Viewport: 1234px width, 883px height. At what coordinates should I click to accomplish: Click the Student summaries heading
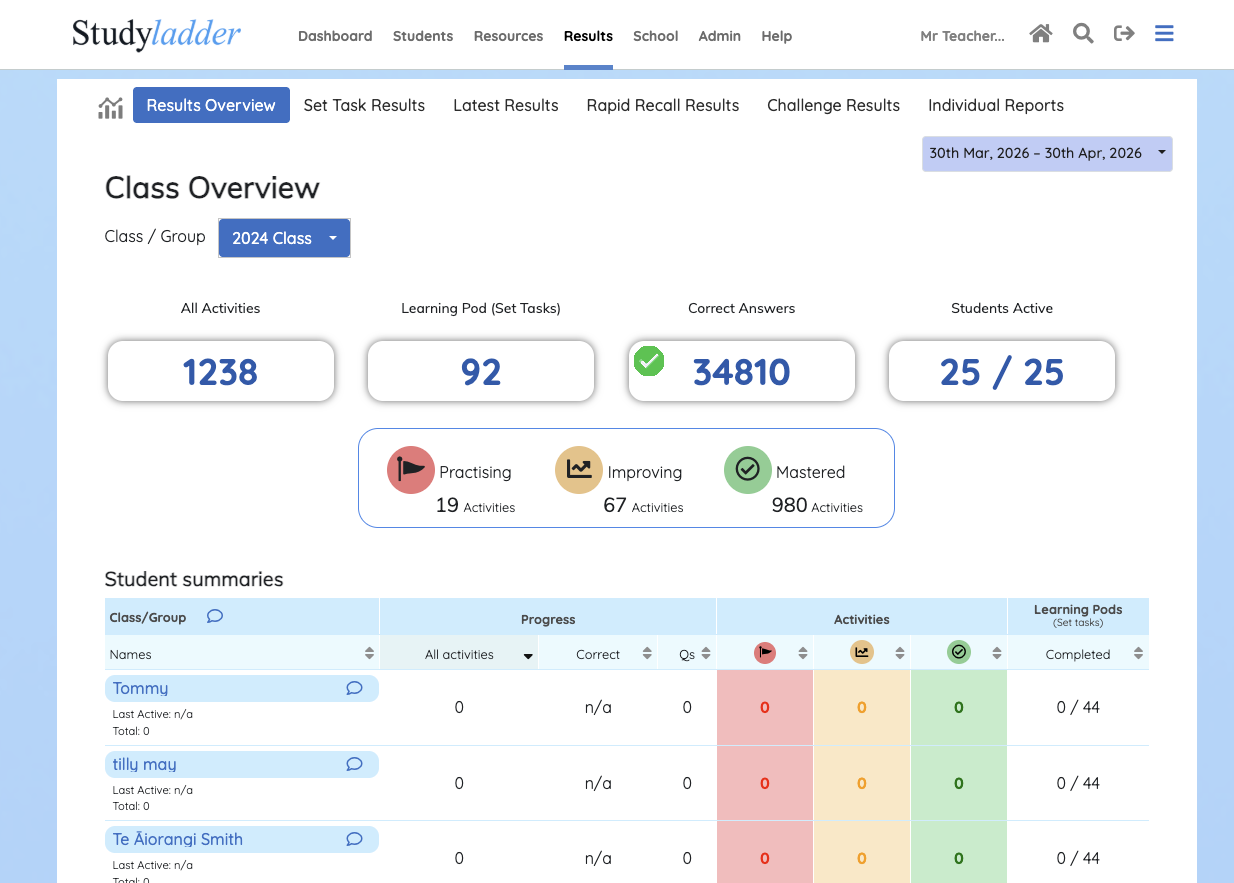pos(194,579)
